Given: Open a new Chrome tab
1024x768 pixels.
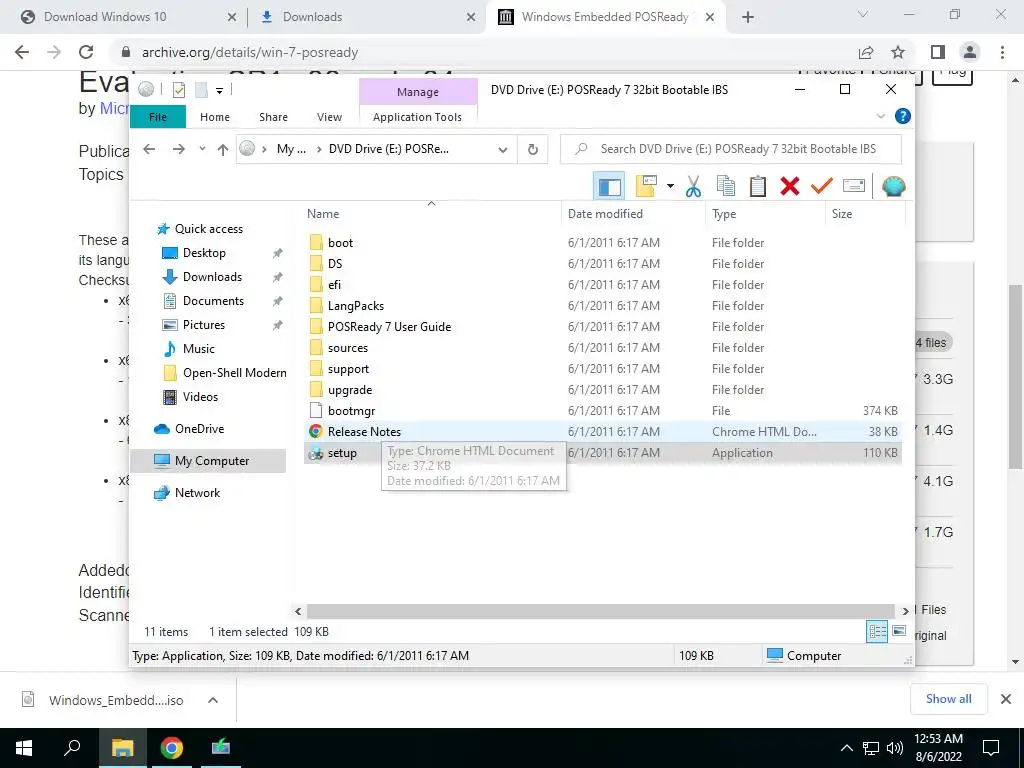Looking at the screenshot, I should pos(748,18).
